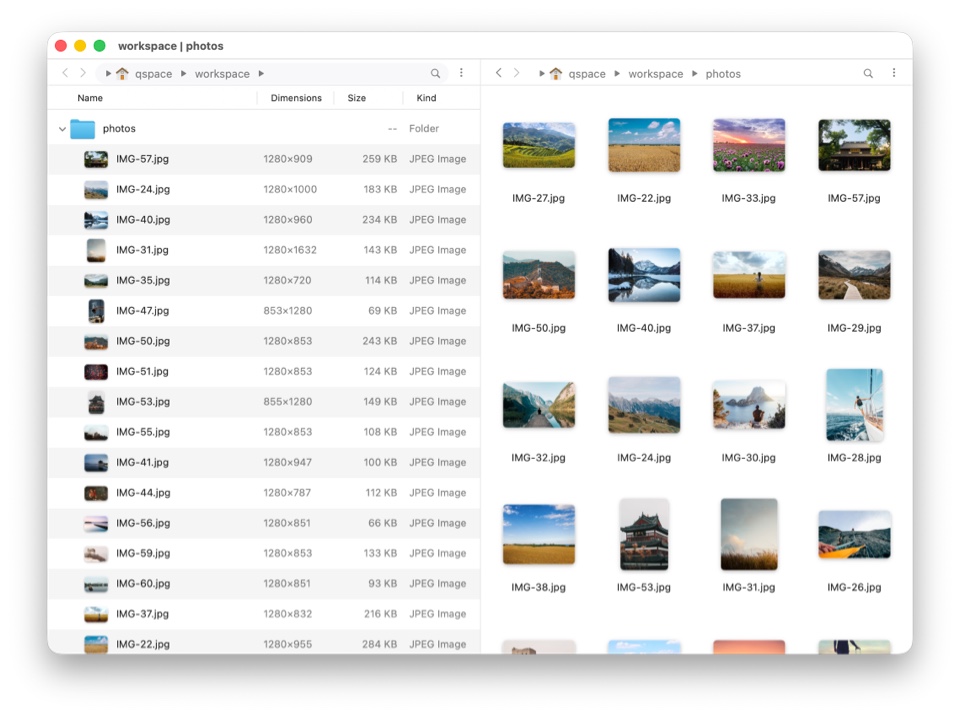Expand the arrow before home in right path

[542, 74]
